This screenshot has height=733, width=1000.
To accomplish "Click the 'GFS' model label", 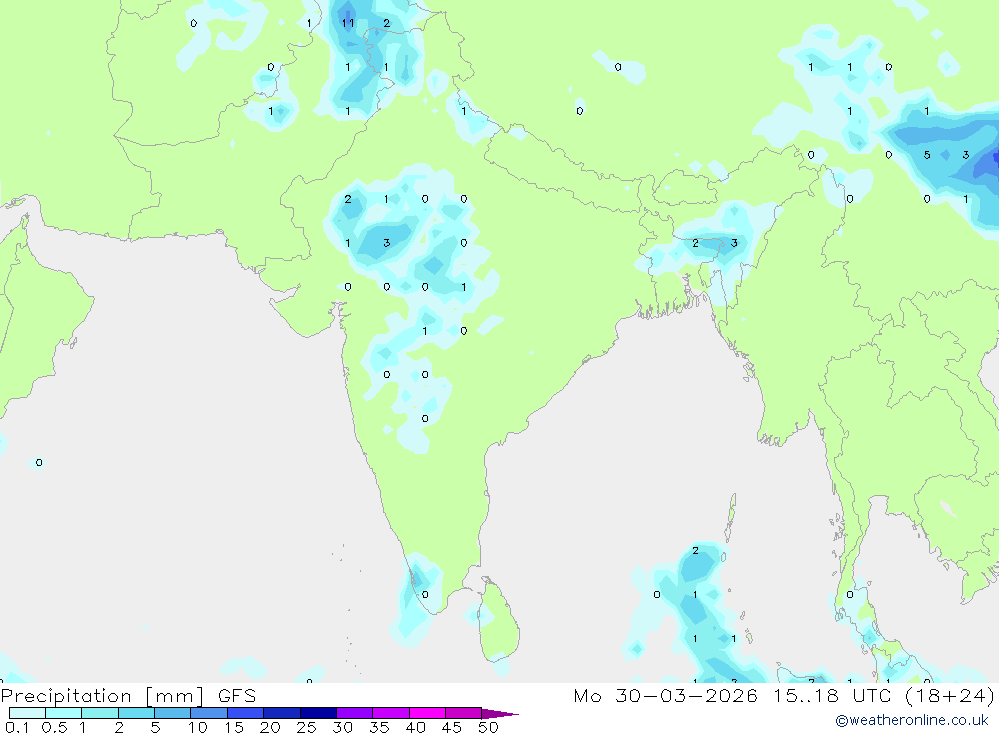I will [x=237, y=695].
